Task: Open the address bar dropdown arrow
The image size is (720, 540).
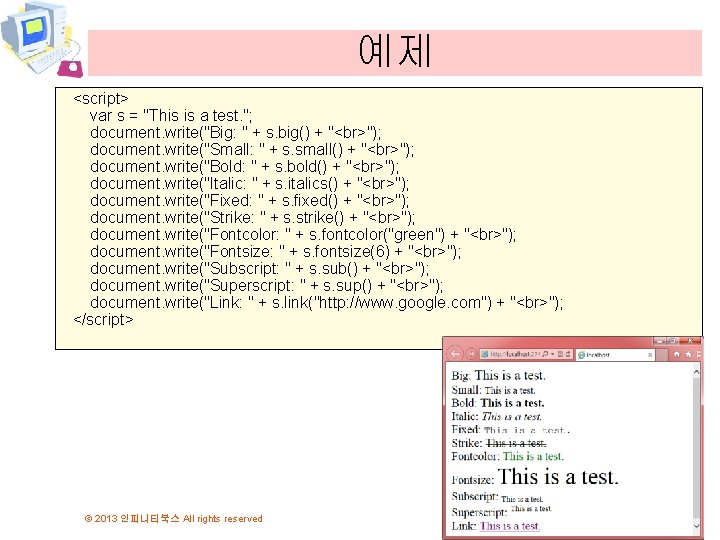Action: tap(552, 354)
